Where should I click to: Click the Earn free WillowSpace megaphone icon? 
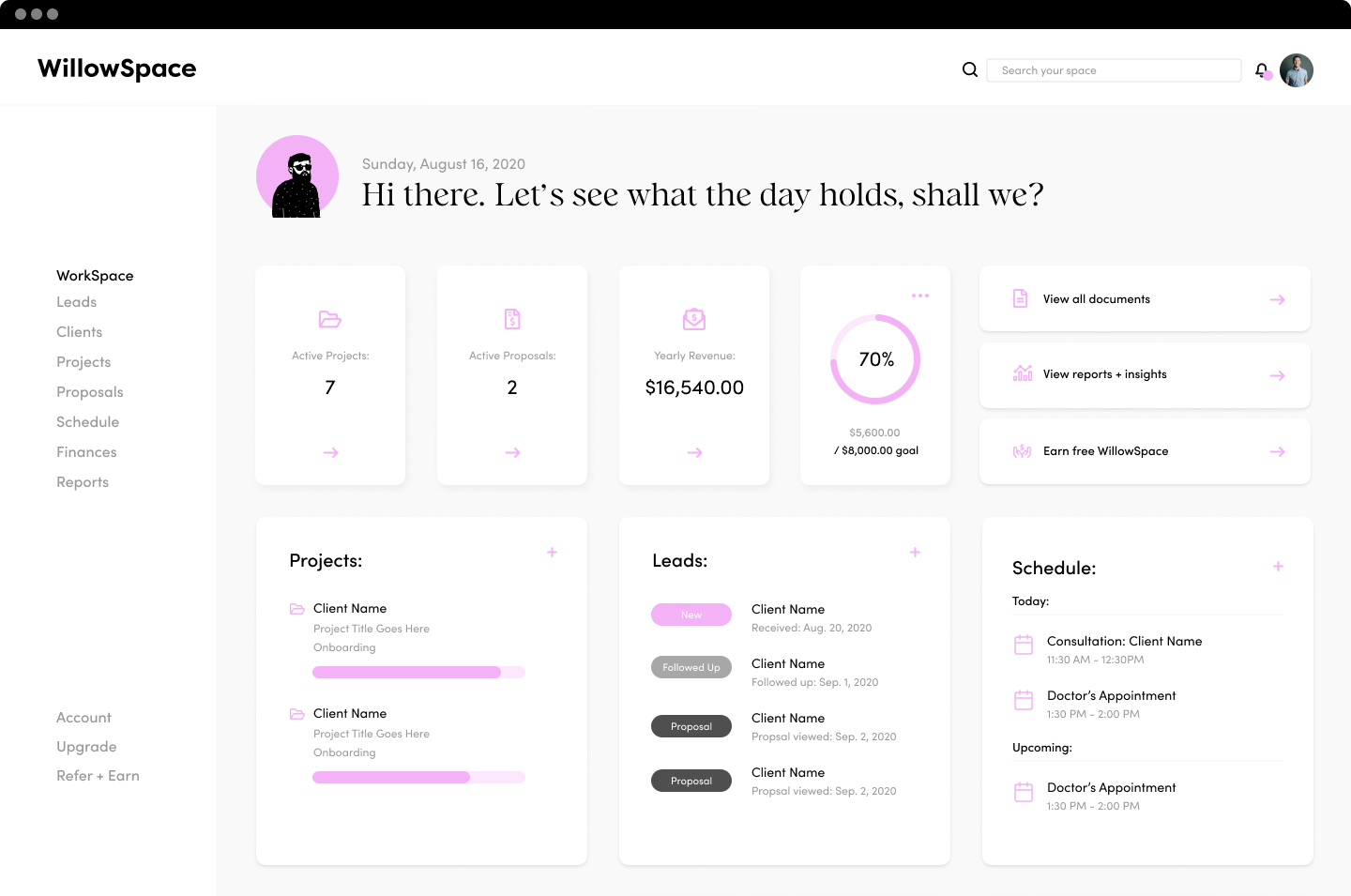[1022, 451]
